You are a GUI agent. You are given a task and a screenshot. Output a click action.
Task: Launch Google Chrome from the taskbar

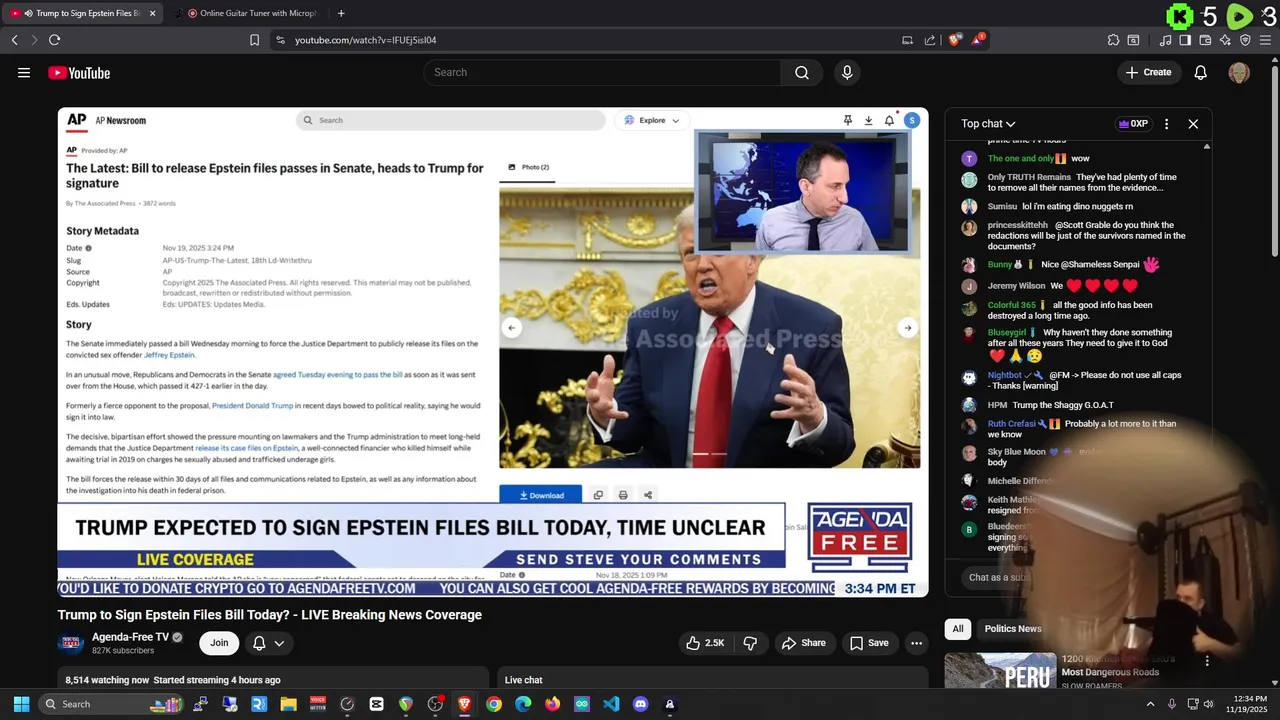[x=494, y=704]
